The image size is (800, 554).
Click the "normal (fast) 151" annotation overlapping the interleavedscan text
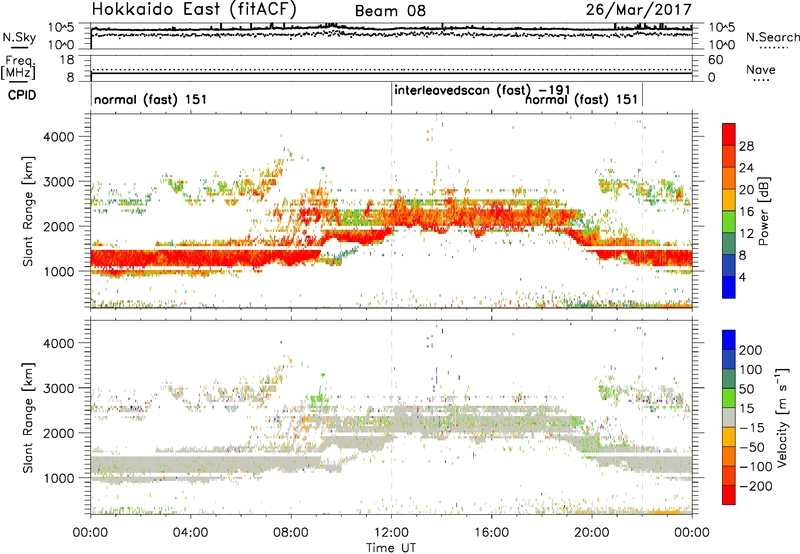pyautogui.click(x=582, y=99)
